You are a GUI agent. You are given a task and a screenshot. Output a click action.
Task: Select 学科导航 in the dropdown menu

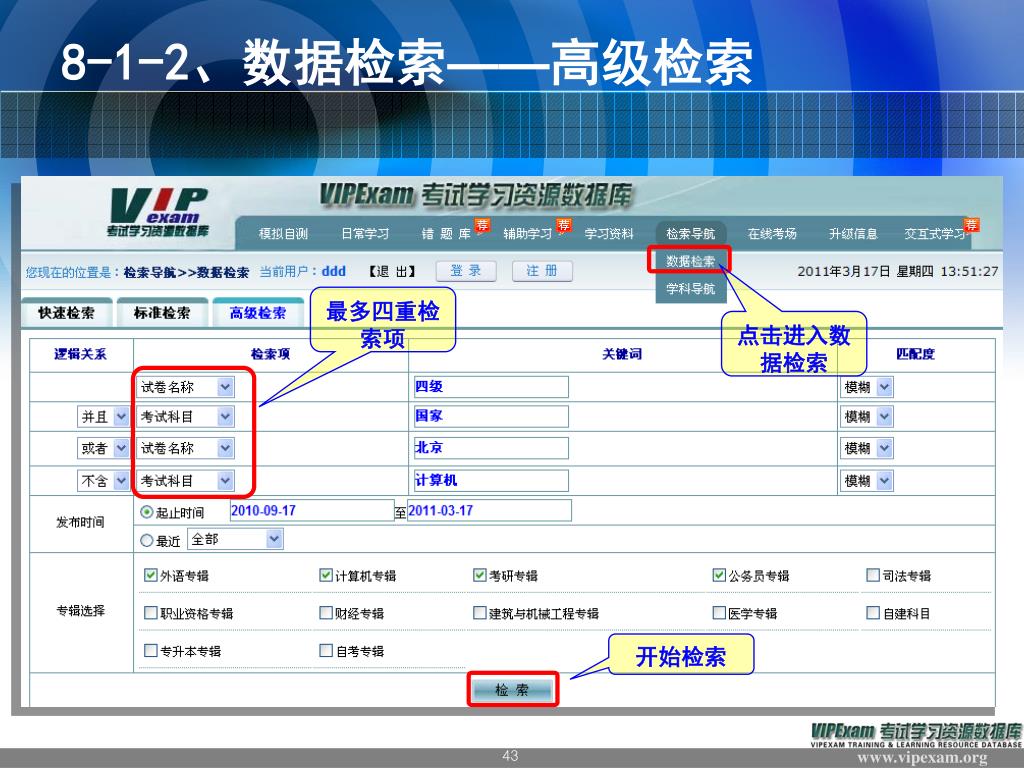pos(690,289)
